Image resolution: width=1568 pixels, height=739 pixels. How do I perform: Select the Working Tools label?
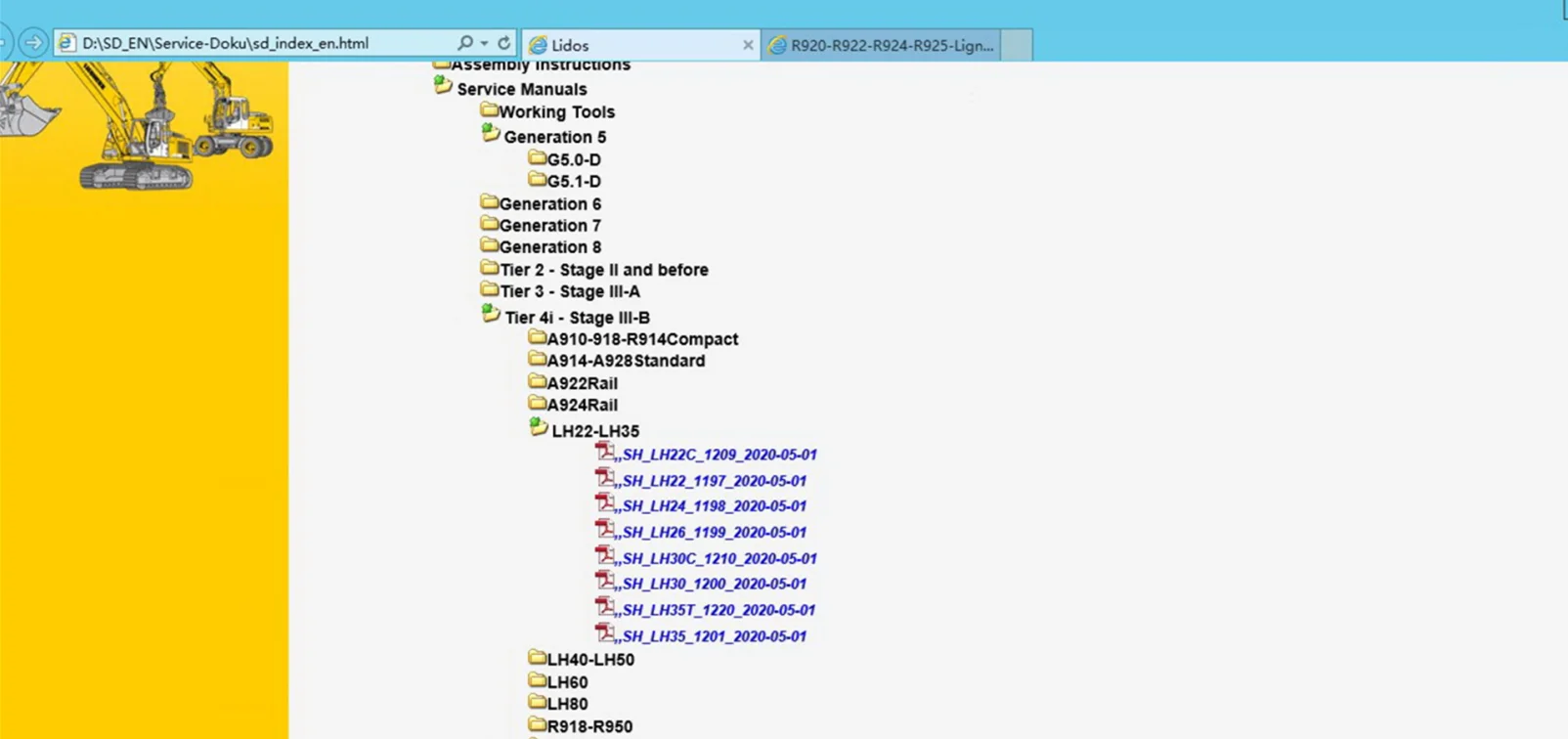[557, 112]
